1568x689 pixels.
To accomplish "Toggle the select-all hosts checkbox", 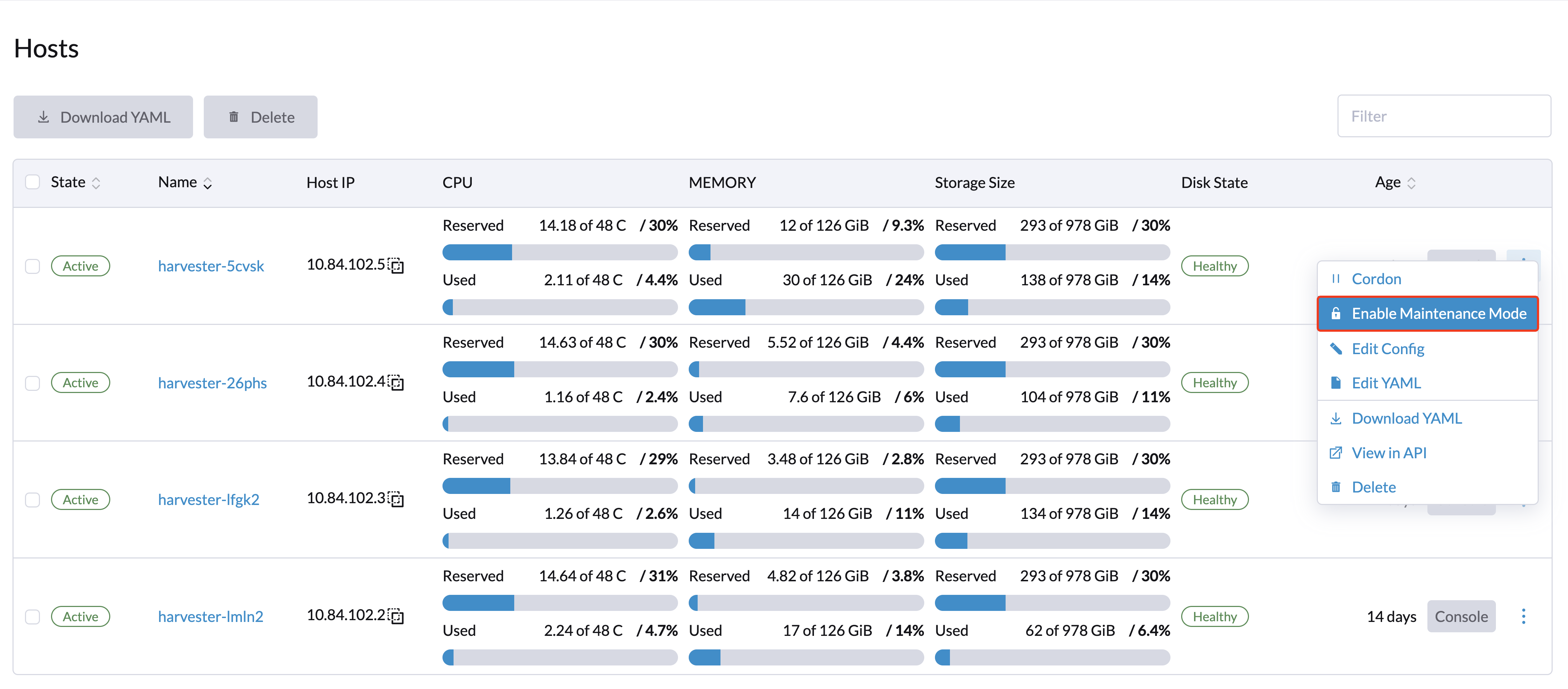I will point(32,182).
